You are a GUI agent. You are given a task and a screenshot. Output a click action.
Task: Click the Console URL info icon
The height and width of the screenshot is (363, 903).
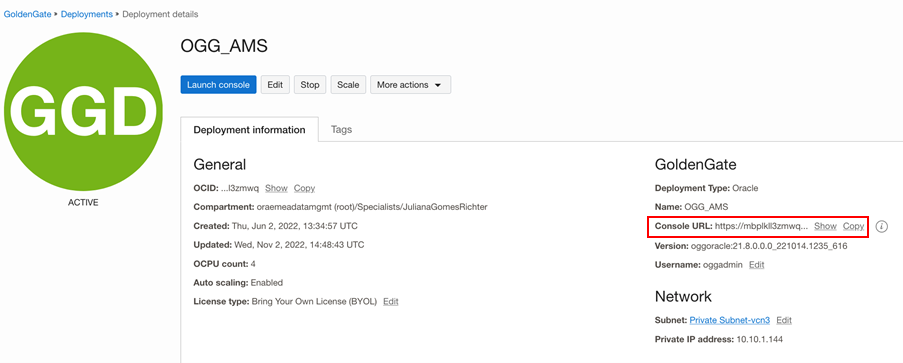coord(881,226)
